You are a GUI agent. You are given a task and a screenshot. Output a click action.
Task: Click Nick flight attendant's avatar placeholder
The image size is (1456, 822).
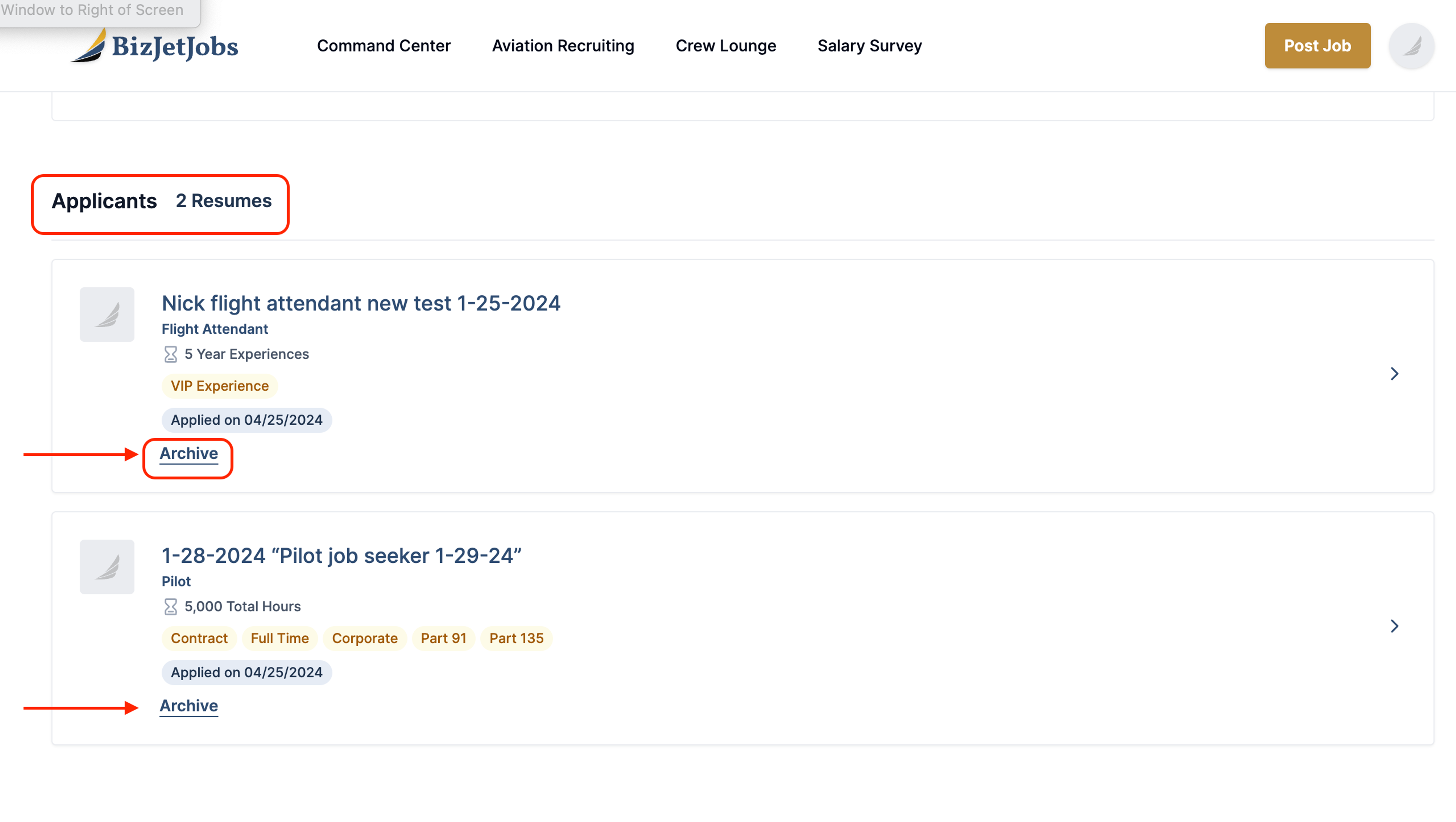click(107, 314)
